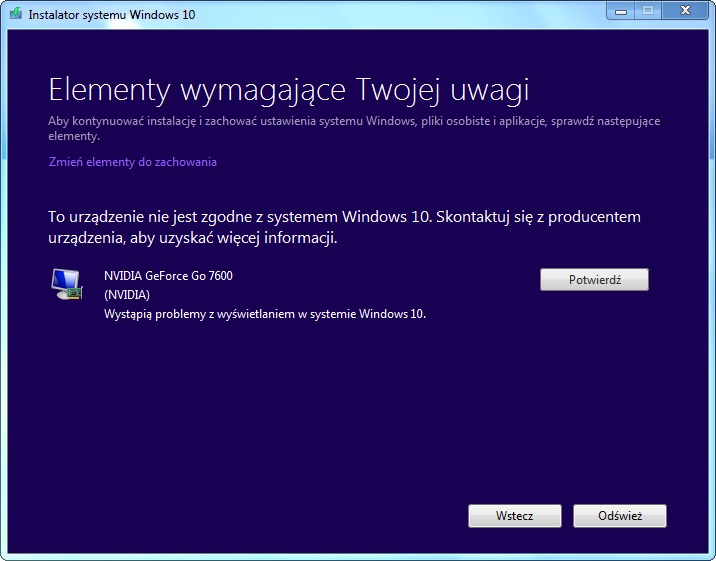716x561 pixels.
Task: Click the 'To urządzenie nie jest zgodne' warning text
Action: [344, 227]
